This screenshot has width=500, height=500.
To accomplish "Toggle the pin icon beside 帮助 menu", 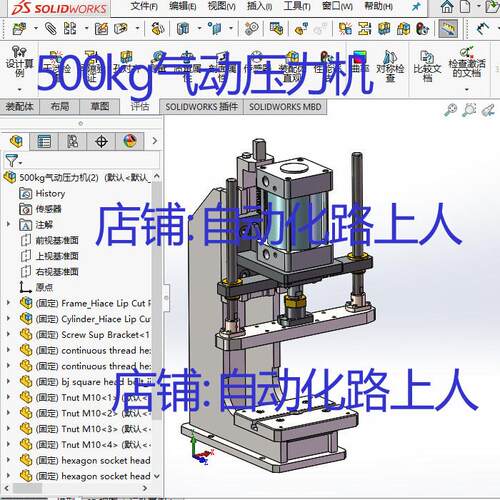I will [416, 6].
